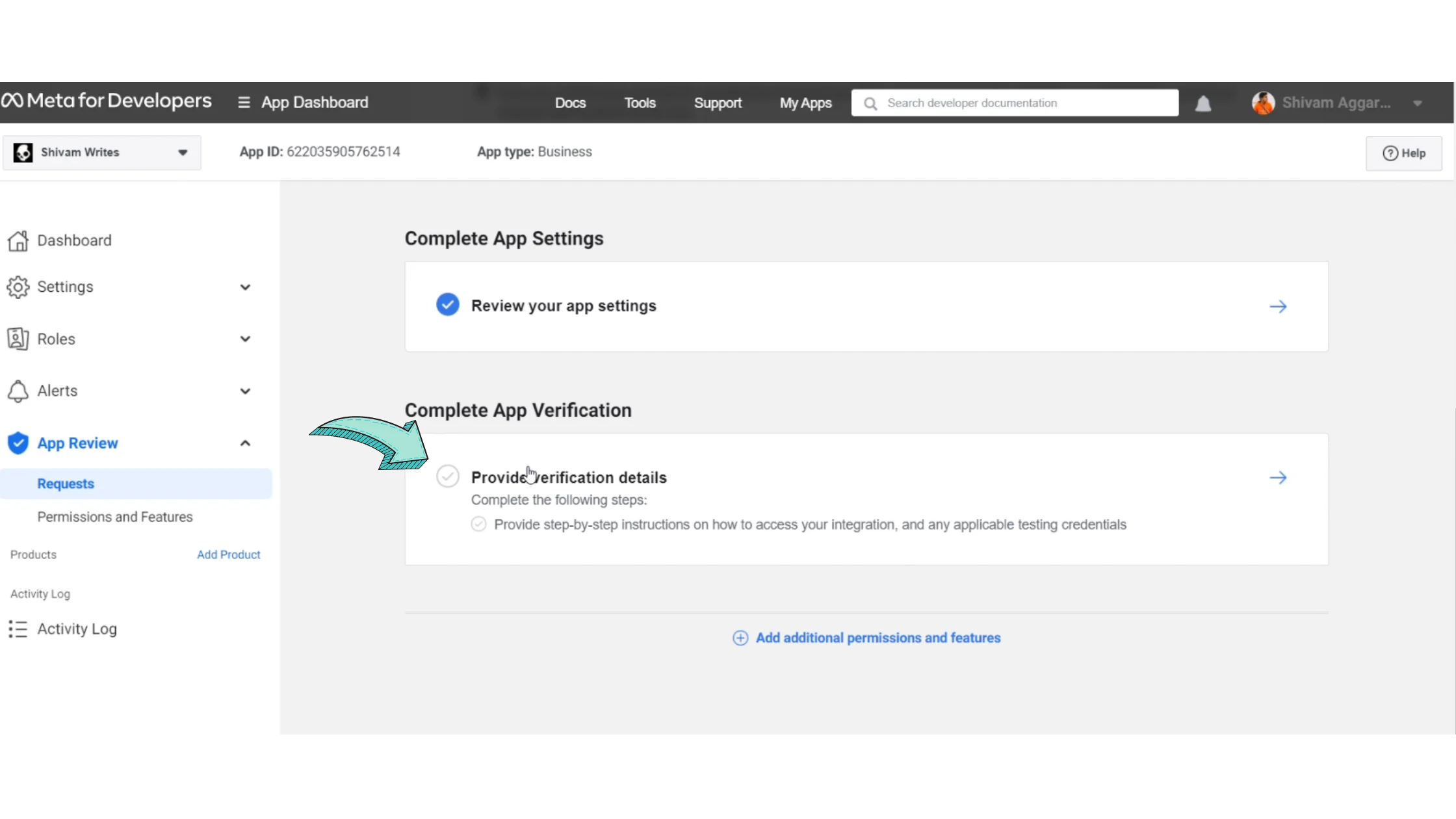This screenshot has width=1456, height=819.
Task: Expand the Settings sidebar section
Action: (245, 287)
